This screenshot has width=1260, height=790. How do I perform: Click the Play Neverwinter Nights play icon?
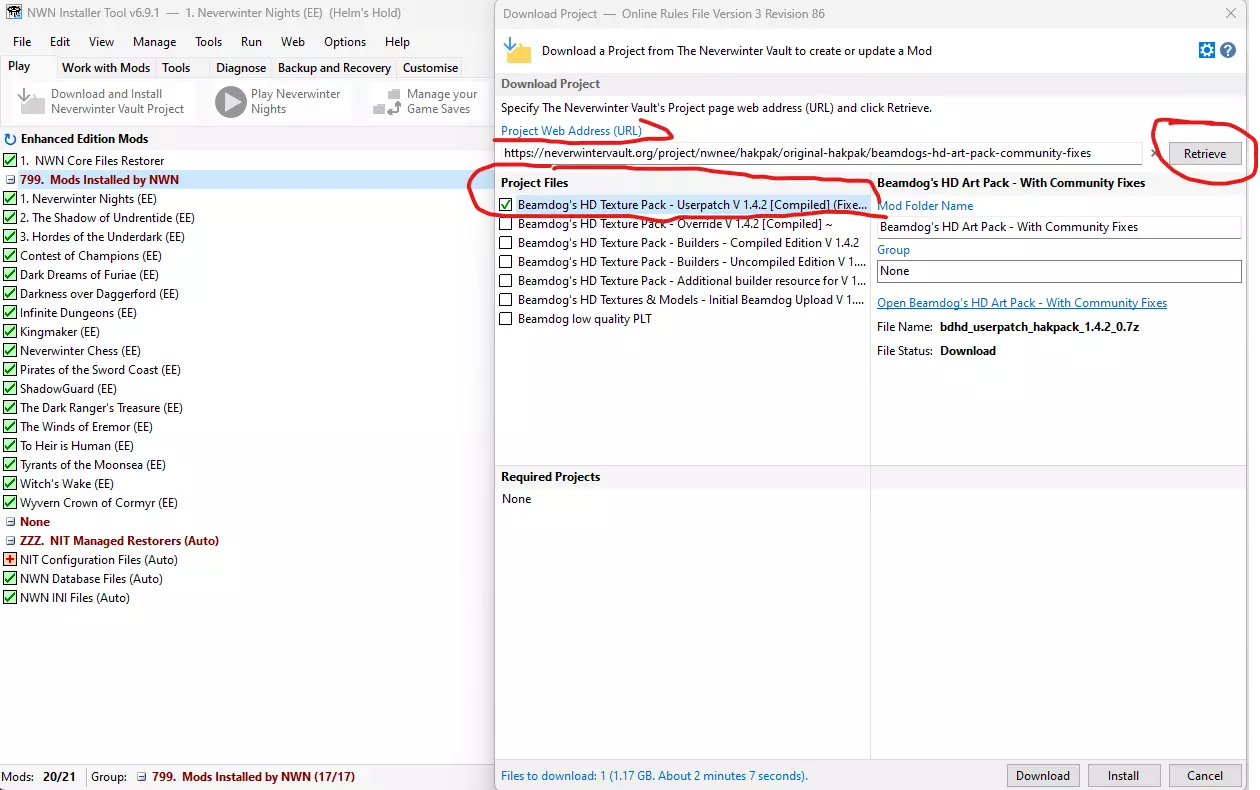231,101
